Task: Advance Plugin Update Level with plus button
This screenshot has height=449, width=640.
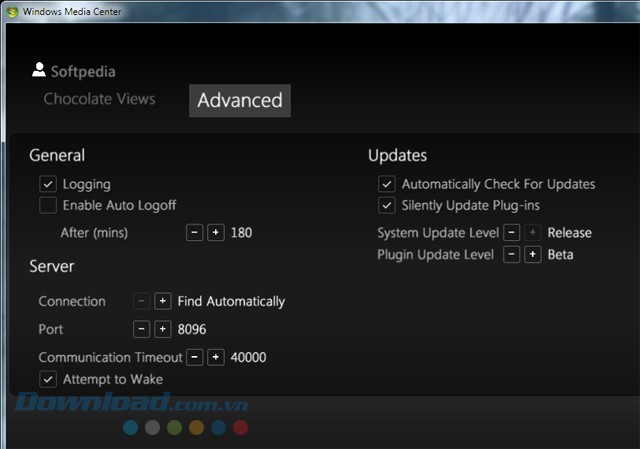Action: (x=533, y=255)
